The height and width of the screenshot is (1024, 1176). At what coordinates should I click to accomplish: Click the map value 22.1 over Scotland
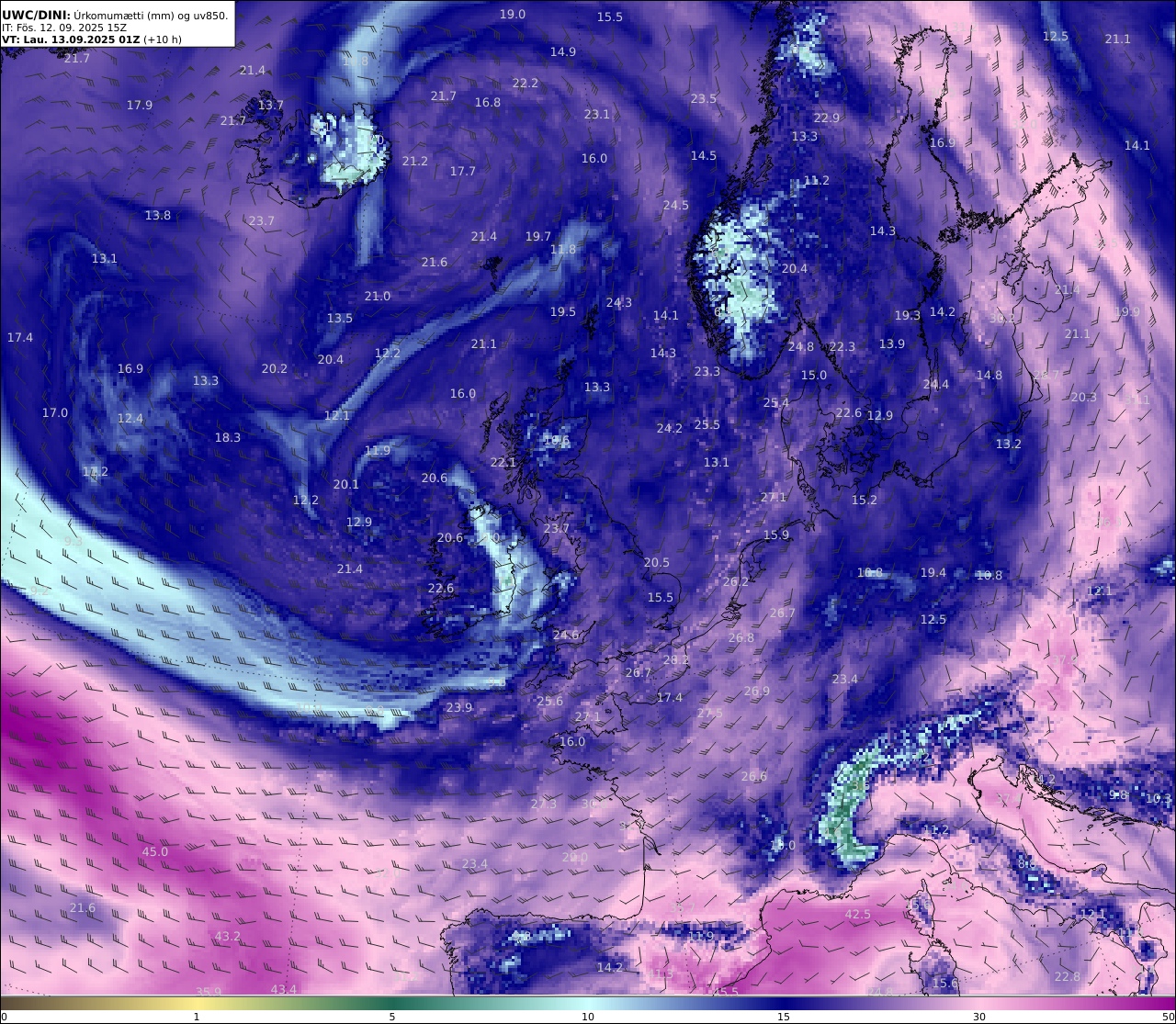click(x=503, y=462)
